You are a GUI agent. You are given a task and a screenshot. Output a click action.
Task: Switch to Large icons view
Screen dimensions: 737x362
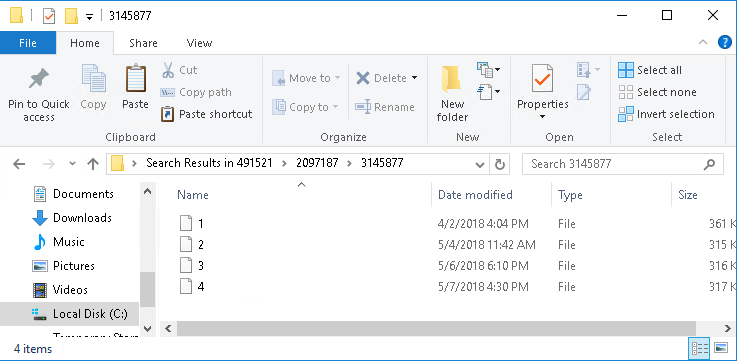[x=721, y=348]
